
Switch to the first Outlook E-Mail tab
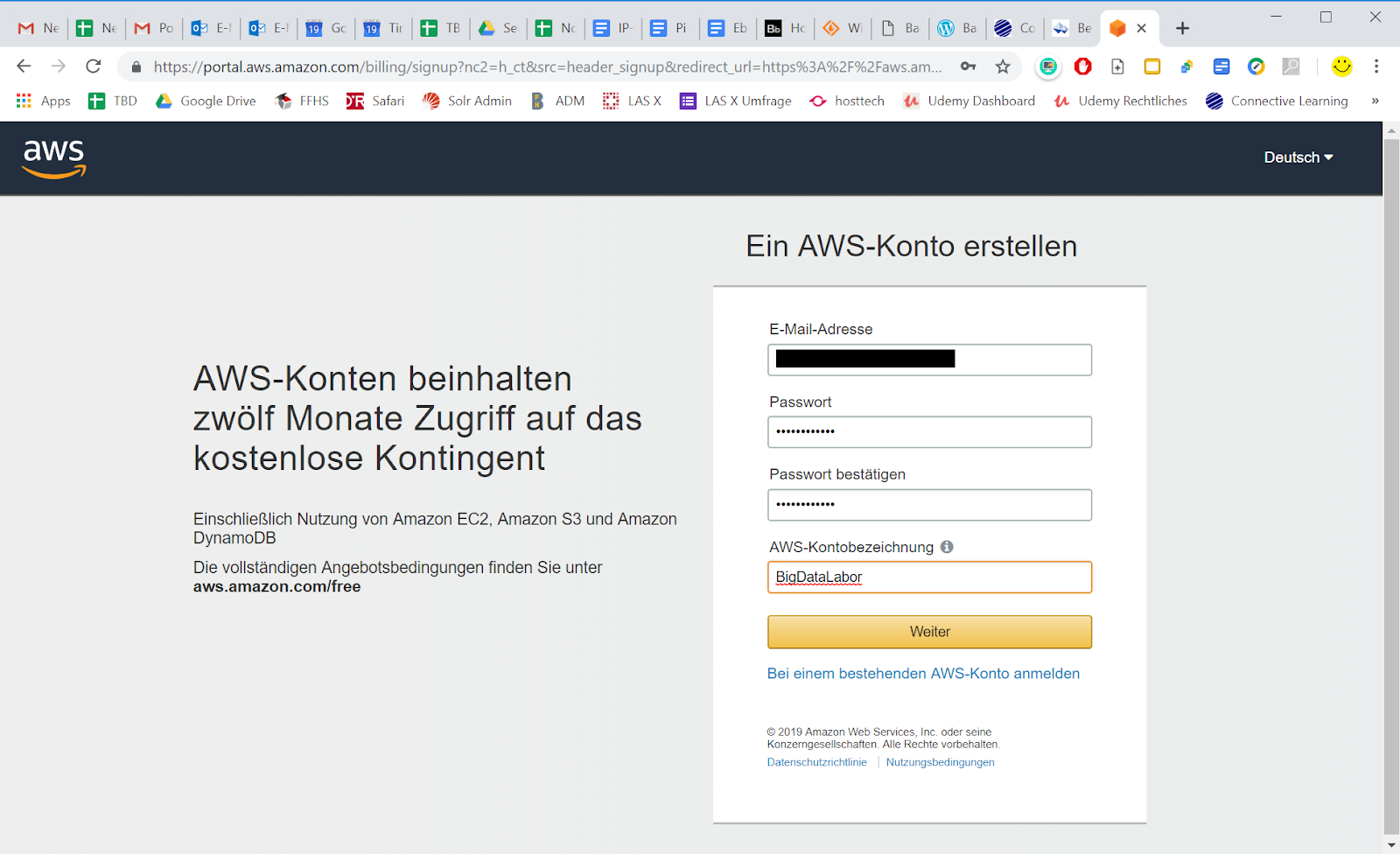[x=212, y=28]
